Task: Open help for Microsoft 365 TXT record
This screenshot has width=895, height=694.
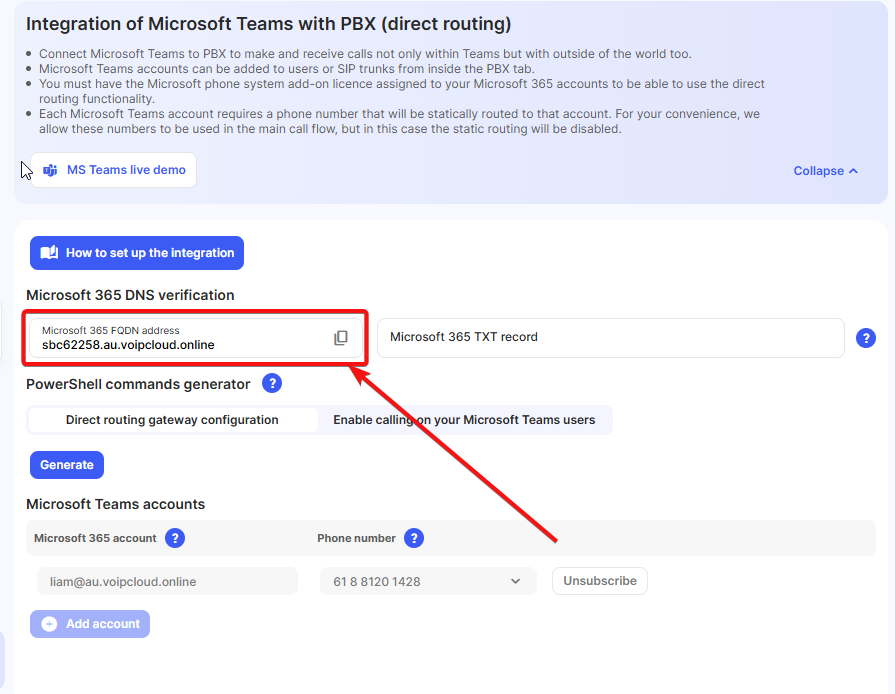Action: 865,338
